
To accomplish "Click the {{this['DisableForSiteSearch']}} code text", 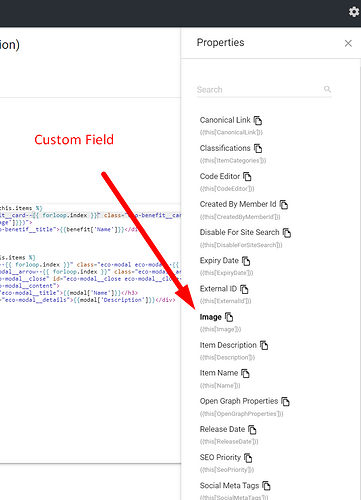I will [241, 245].
